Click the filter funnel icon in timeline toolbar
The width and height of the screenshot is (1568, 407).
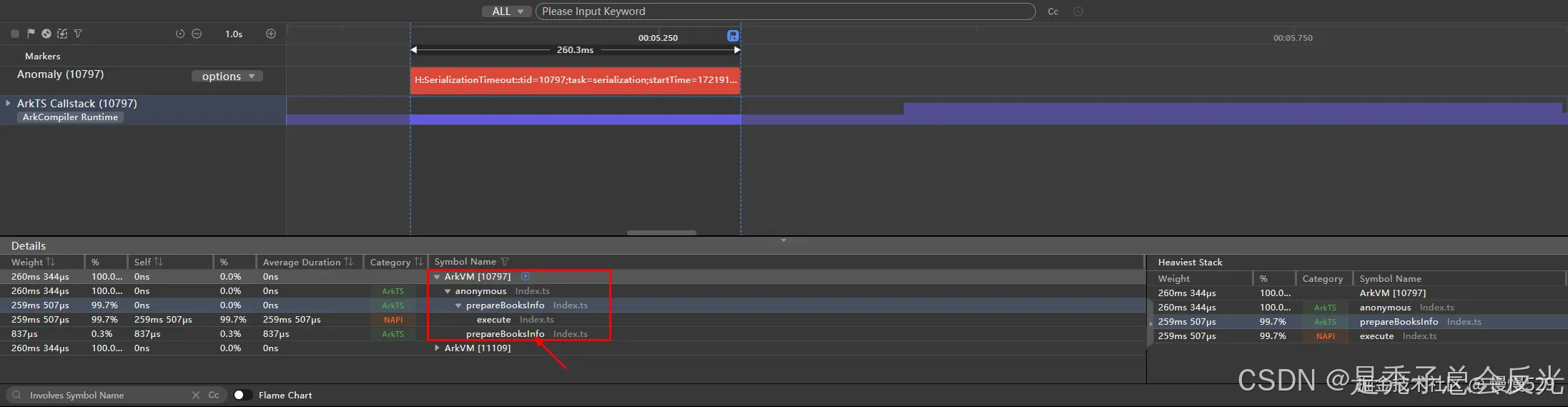[x=78, y=34]
